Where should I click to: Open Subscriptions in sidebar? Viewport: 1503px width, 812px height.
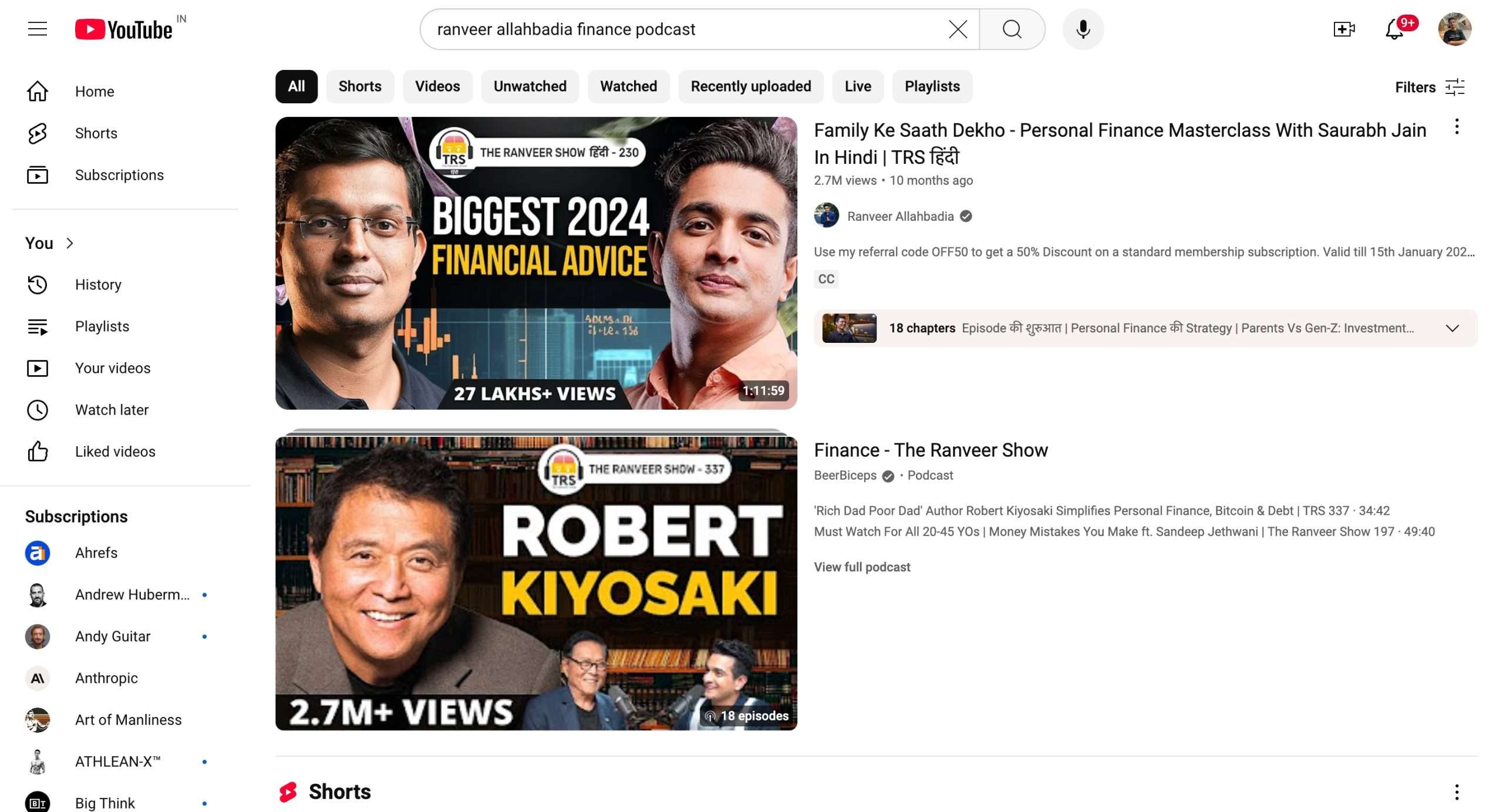coord(125,175)
